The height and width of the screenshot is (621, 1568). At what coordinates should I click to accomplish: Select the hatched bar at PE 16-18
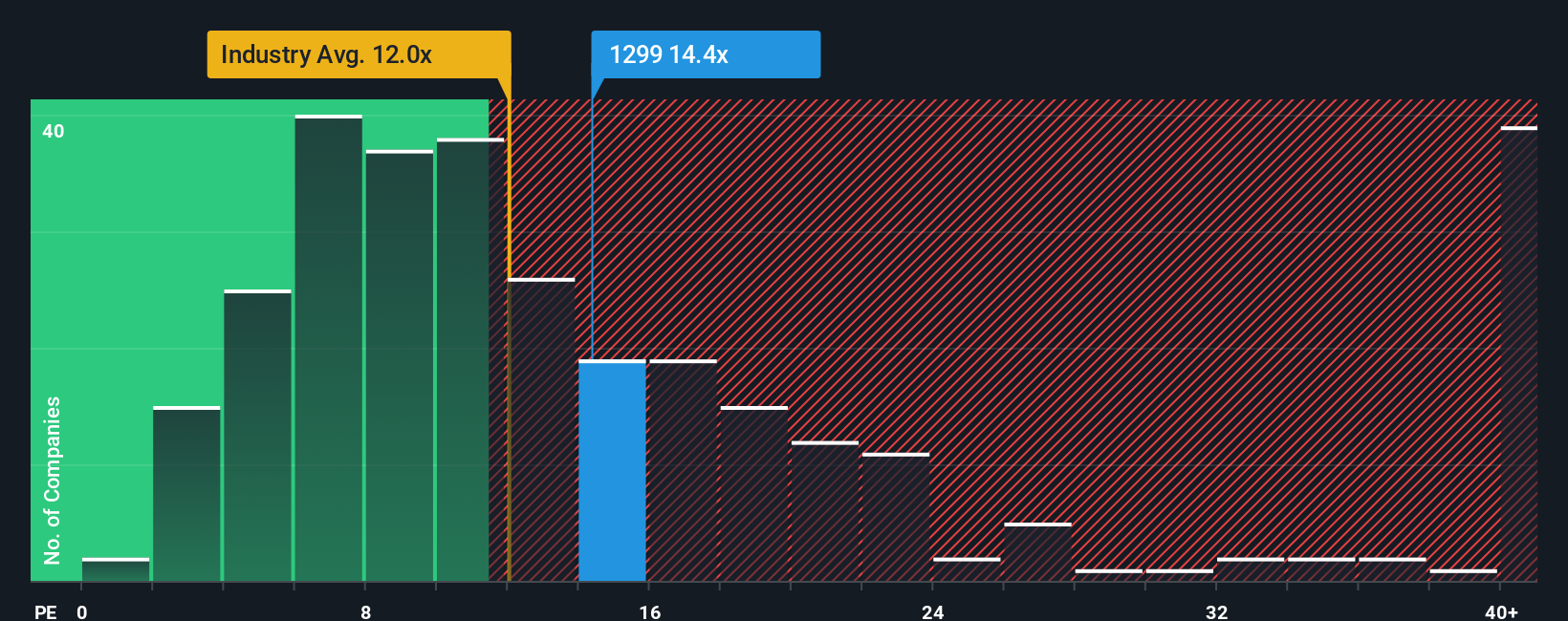pos(683,470)
